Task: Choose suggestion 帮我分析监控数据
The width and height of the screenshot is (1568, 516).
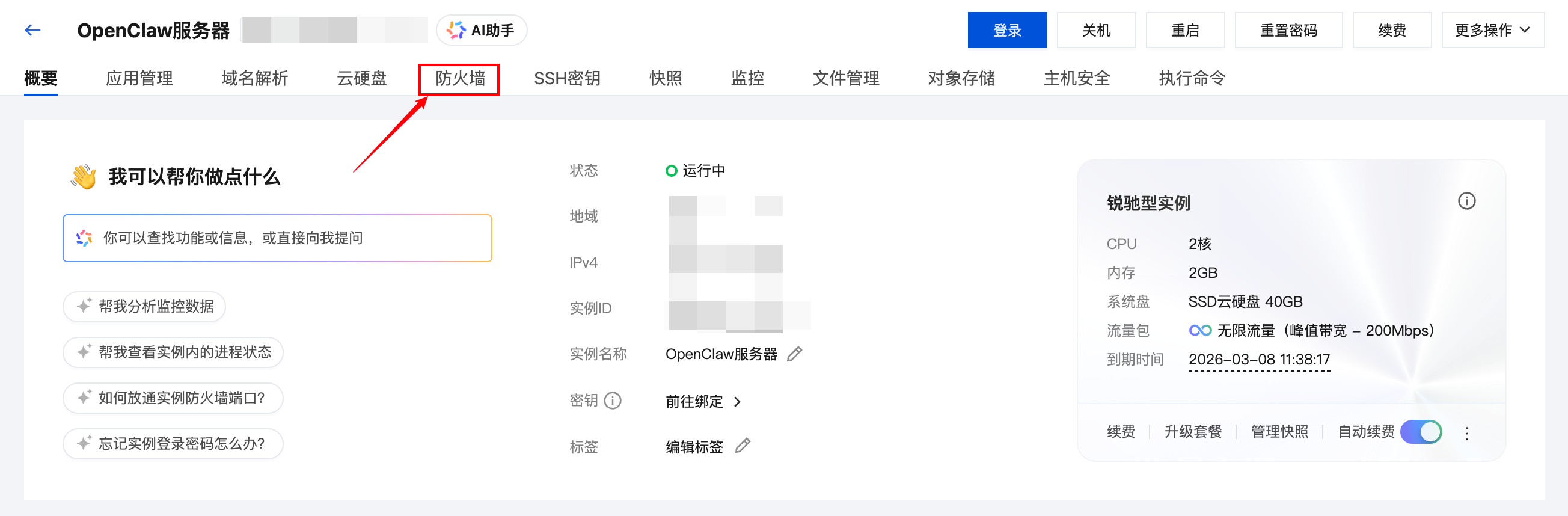Action: coord(144,307)
